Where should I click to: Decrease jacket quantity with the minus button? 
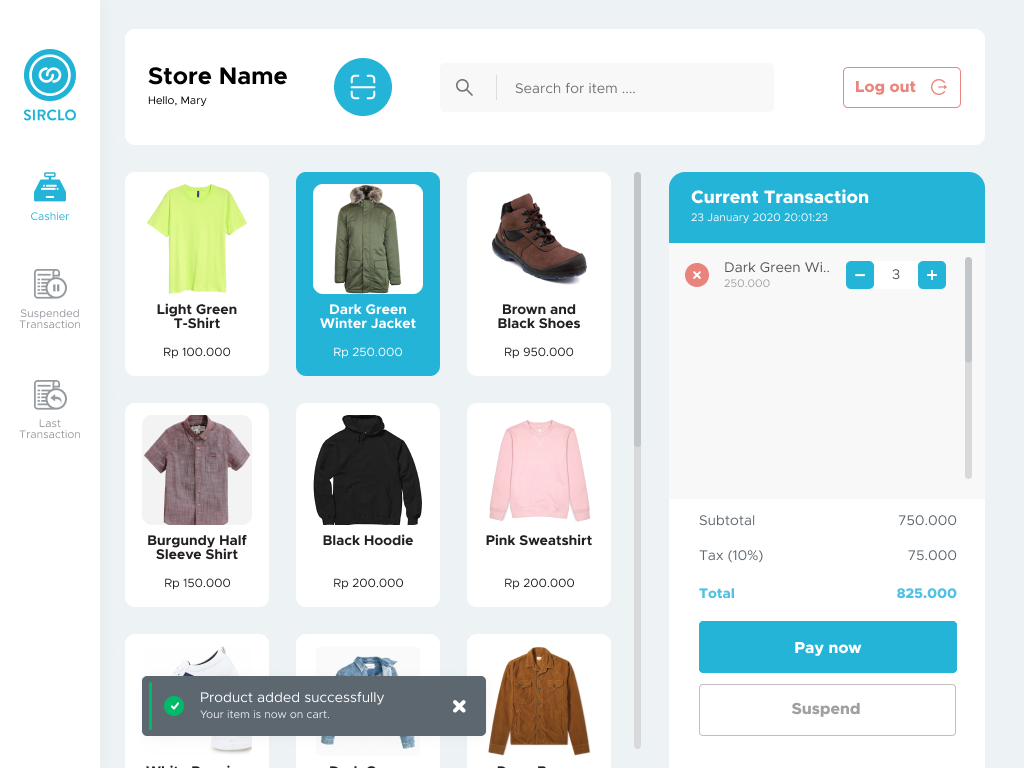(x=859, y=274)
